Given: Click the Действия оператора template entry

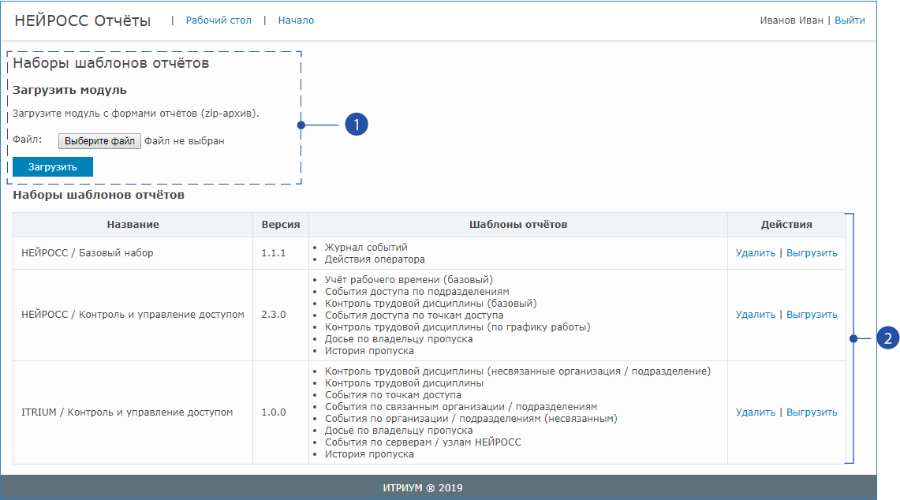Looking at the screenshot, I should tap(375, 259).
